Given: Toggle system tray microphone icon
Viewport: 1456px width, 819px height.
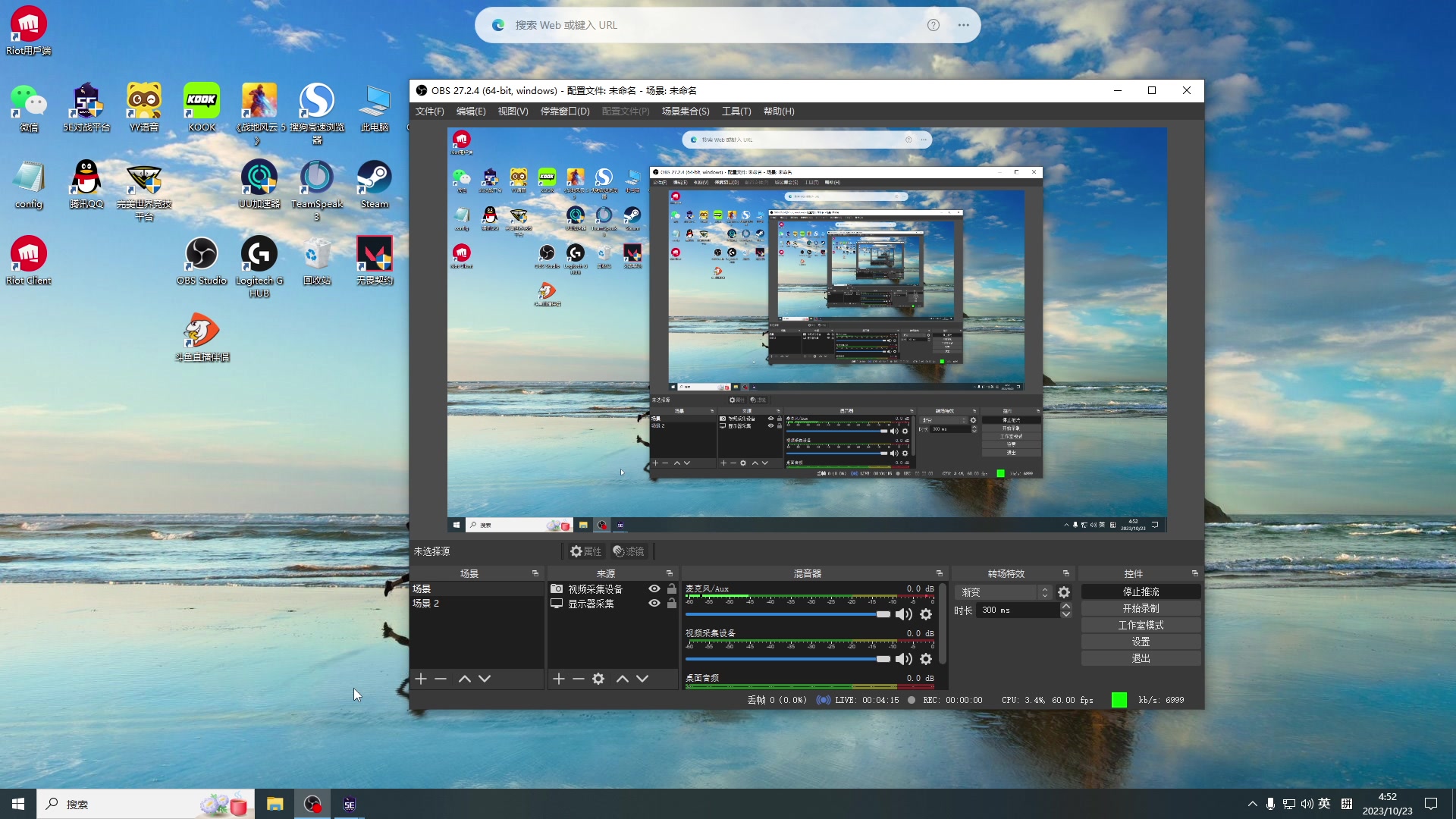Looking at the screenshot, I should point(1270,804).
